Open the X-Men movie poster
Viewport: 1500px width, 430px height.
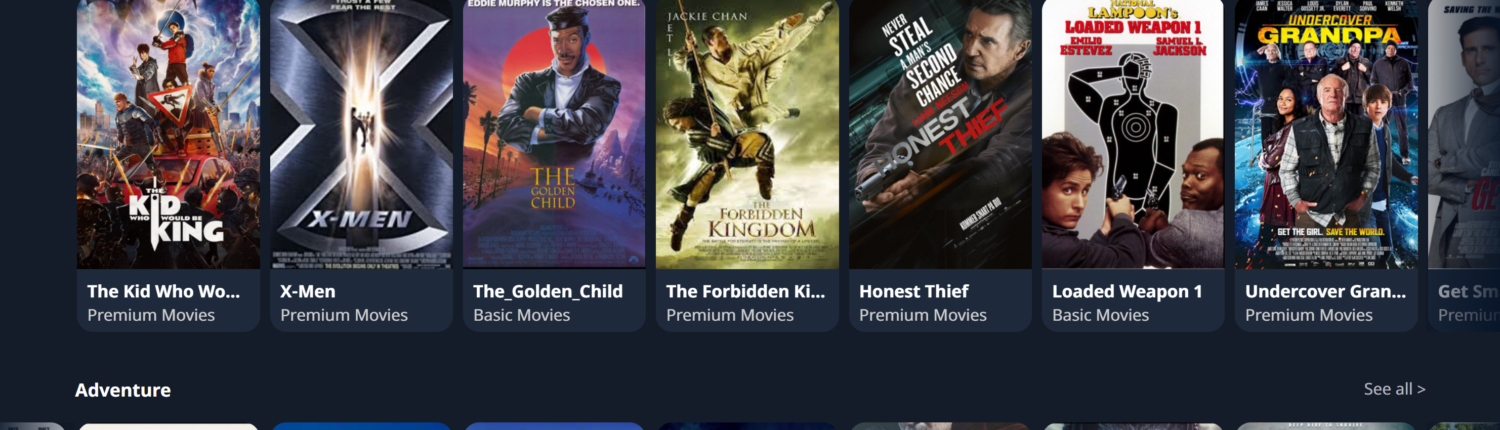click(x=361, y=134)
